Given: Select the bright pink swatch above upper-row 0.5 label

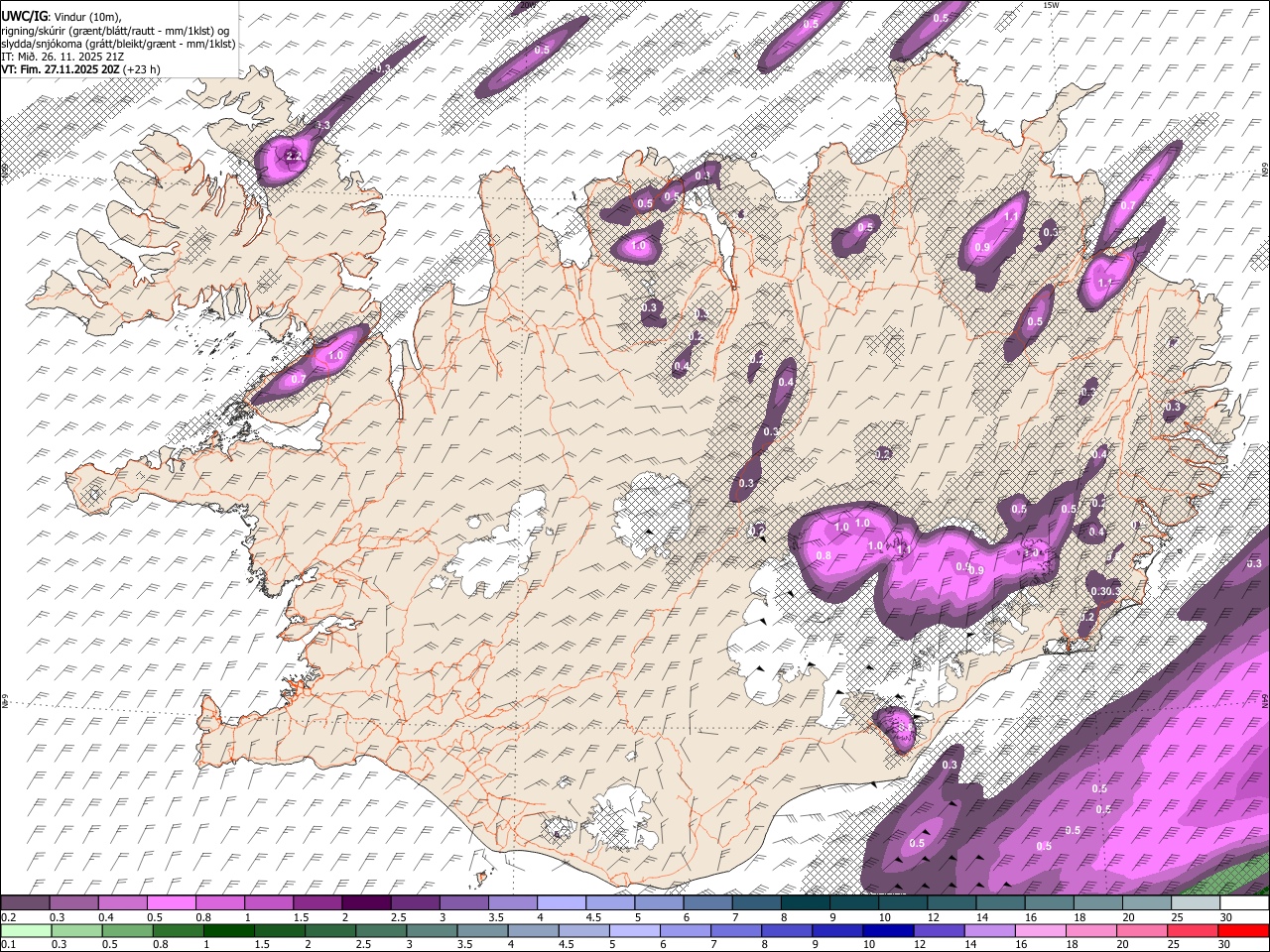Looking at the screenshot, I should tap(171, 903).
